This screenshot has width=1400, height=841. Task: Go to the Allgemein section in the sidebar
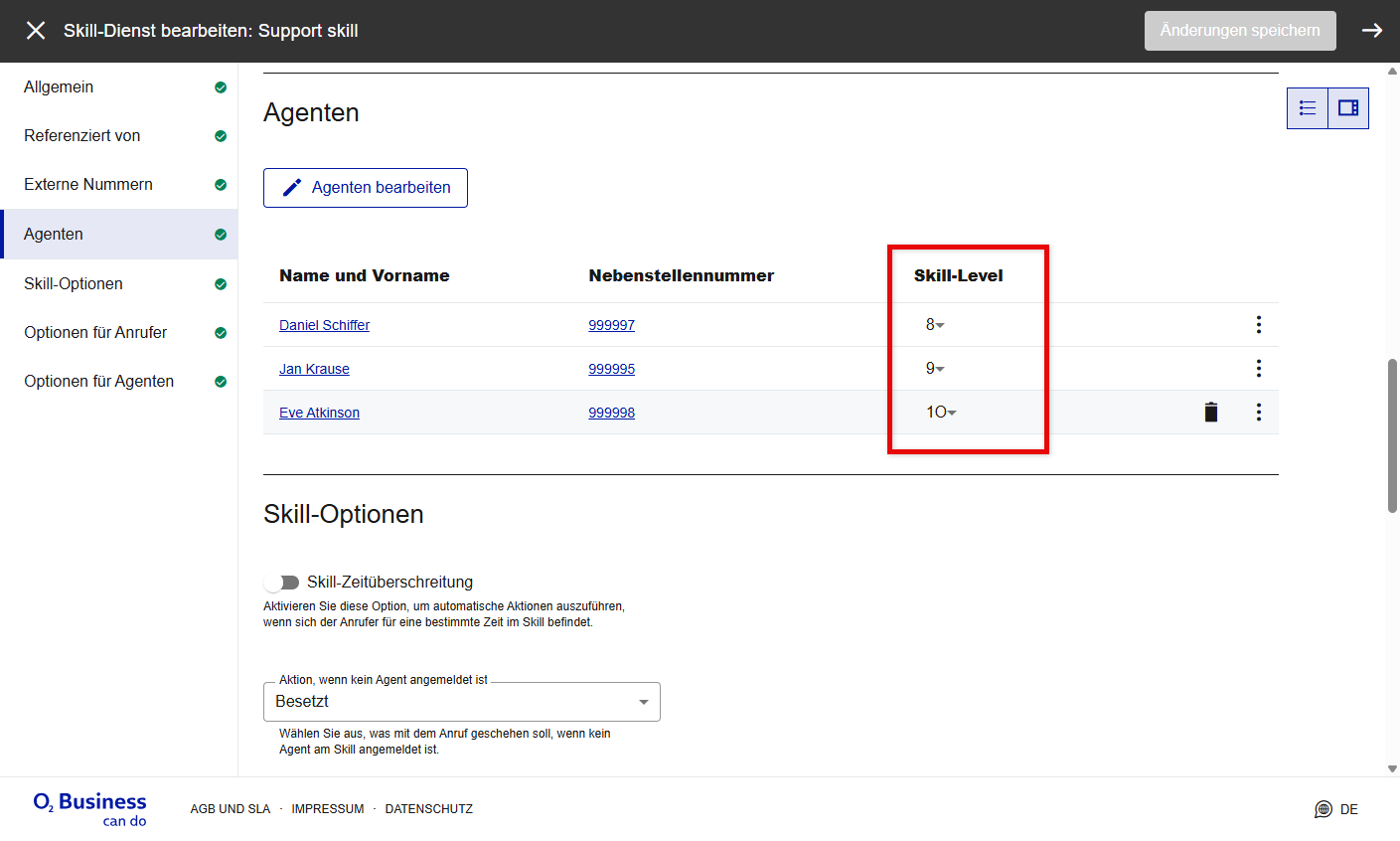point(59,87)
